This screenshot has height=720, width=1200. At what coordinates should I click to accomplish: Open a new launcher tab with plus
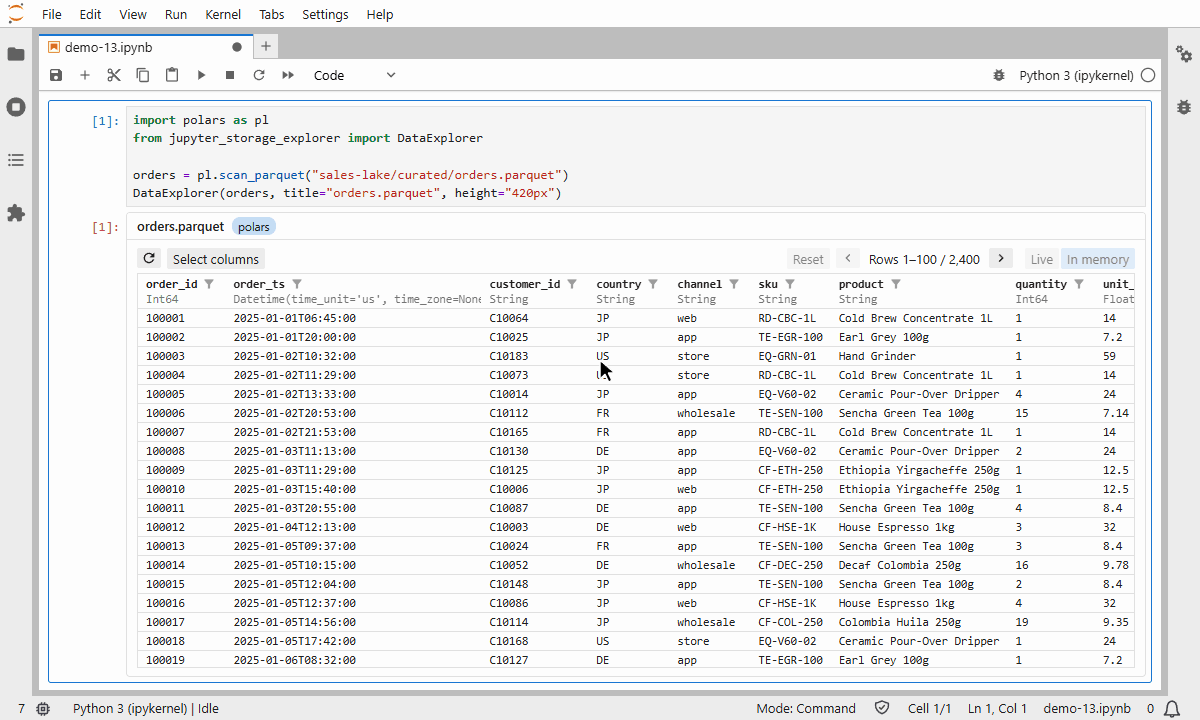point(265,46)
